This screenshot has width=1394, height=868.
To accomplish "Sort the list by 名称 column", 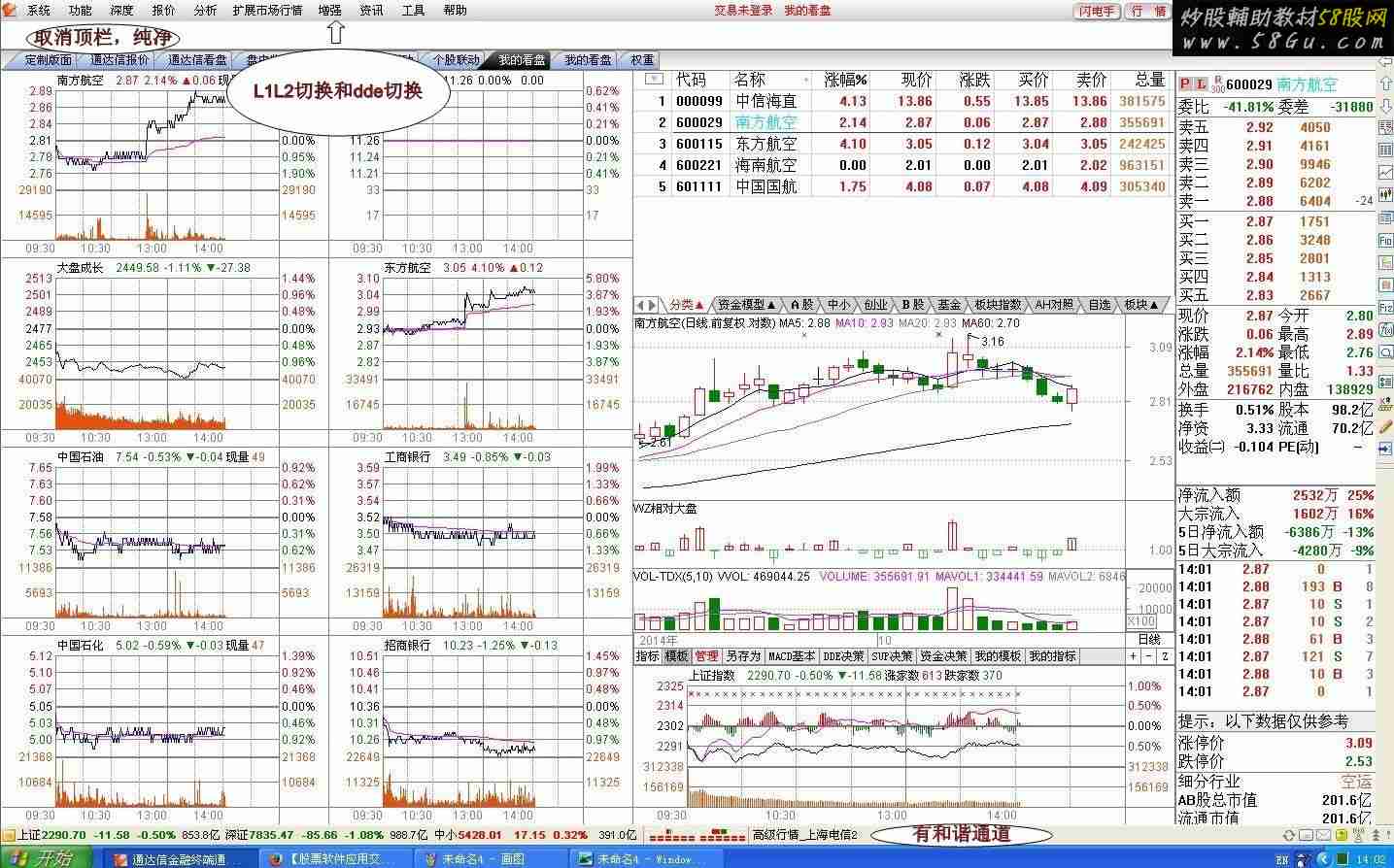I will tap(750, 80).
